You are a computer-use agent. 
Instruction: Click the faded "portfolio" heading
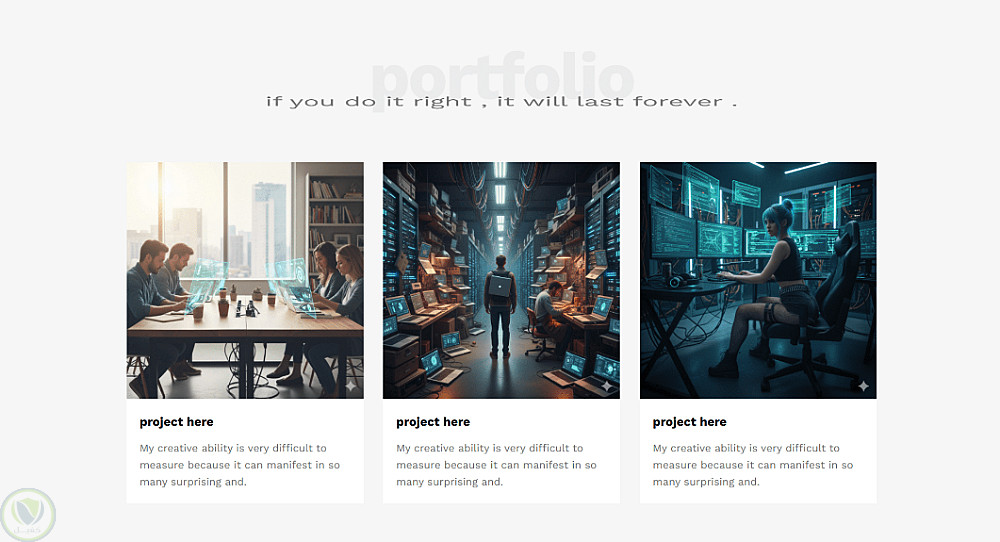[x=503, y=79]
